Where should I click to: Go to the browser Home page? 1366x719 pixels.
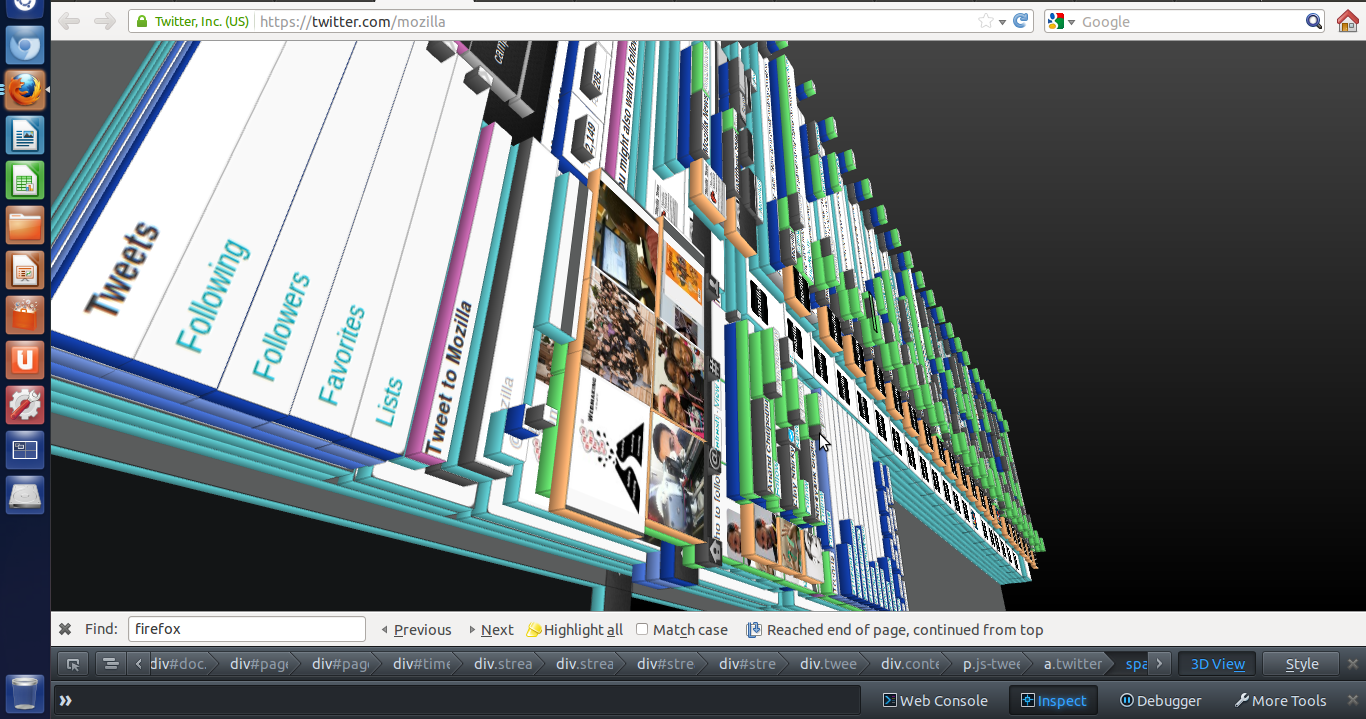tap(1348, 21)
